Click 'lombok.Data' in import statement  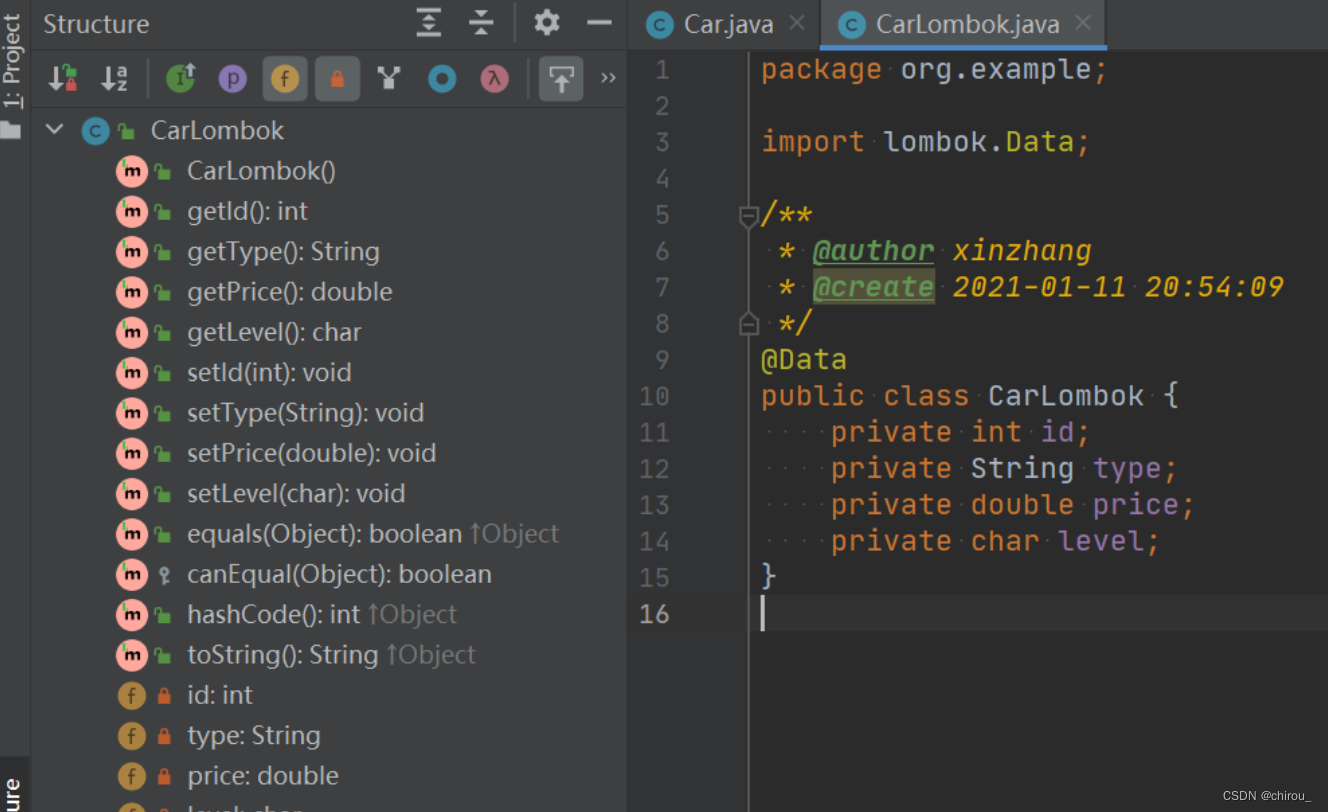point(978,142)
